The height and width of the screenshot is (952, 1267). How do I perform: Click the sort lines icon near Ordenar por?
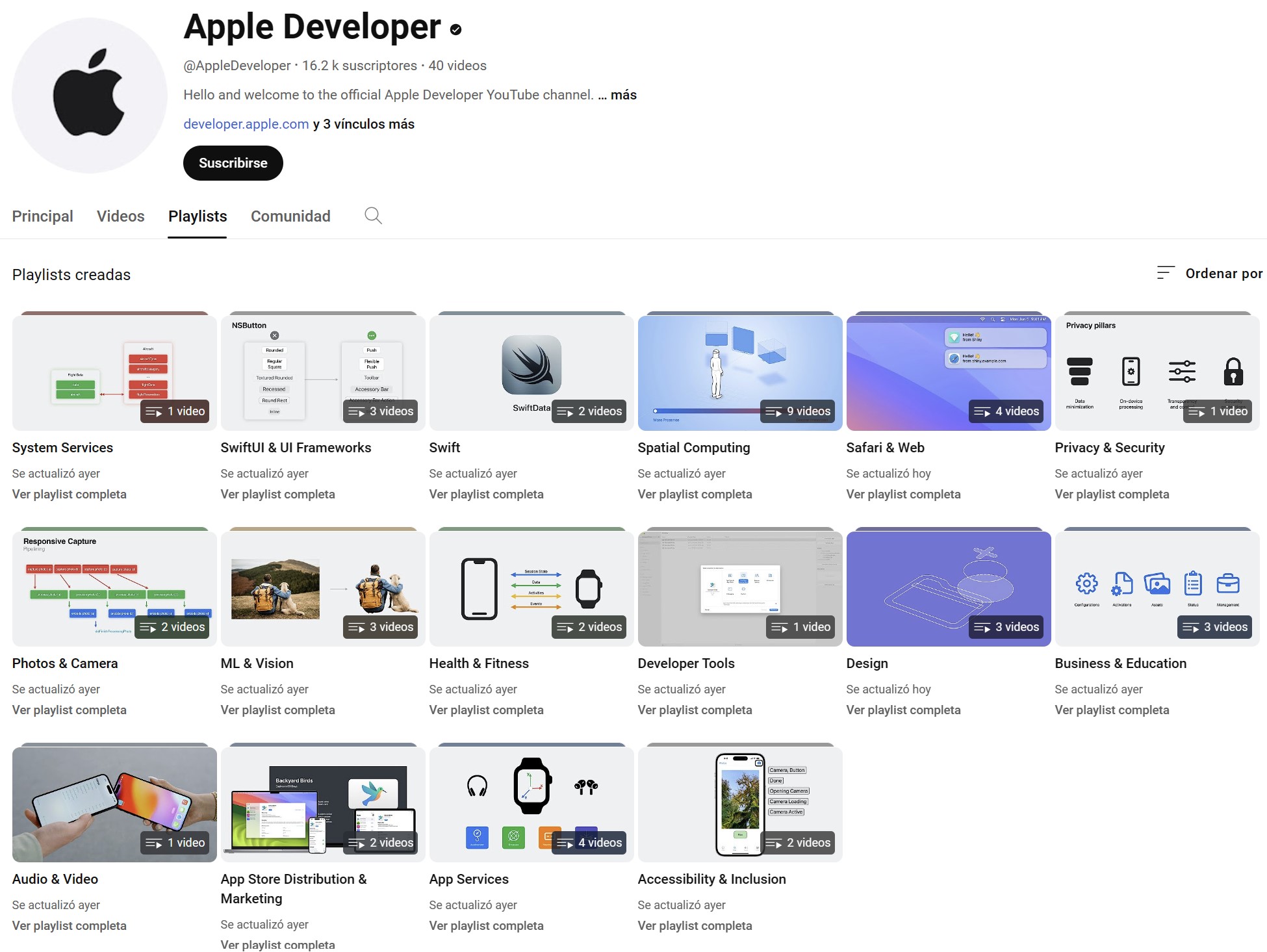coord(1166,273)
